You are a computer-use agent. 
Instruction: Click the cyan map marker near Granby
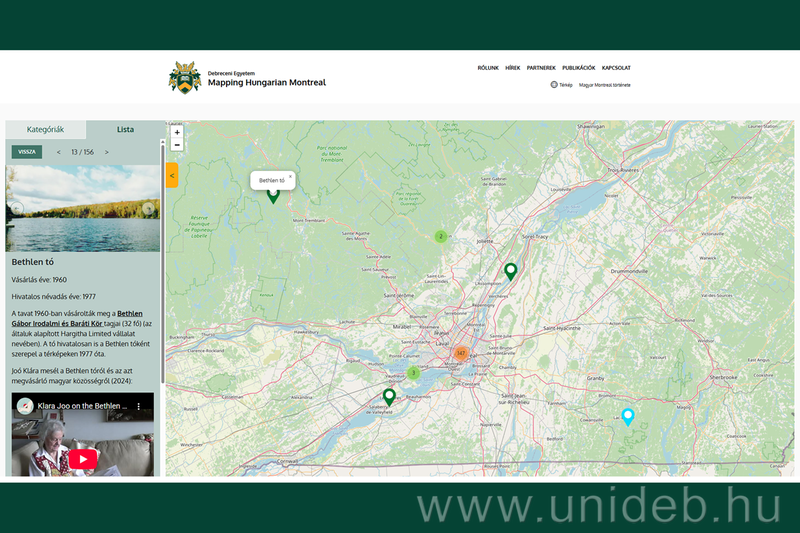coord(628,416)
